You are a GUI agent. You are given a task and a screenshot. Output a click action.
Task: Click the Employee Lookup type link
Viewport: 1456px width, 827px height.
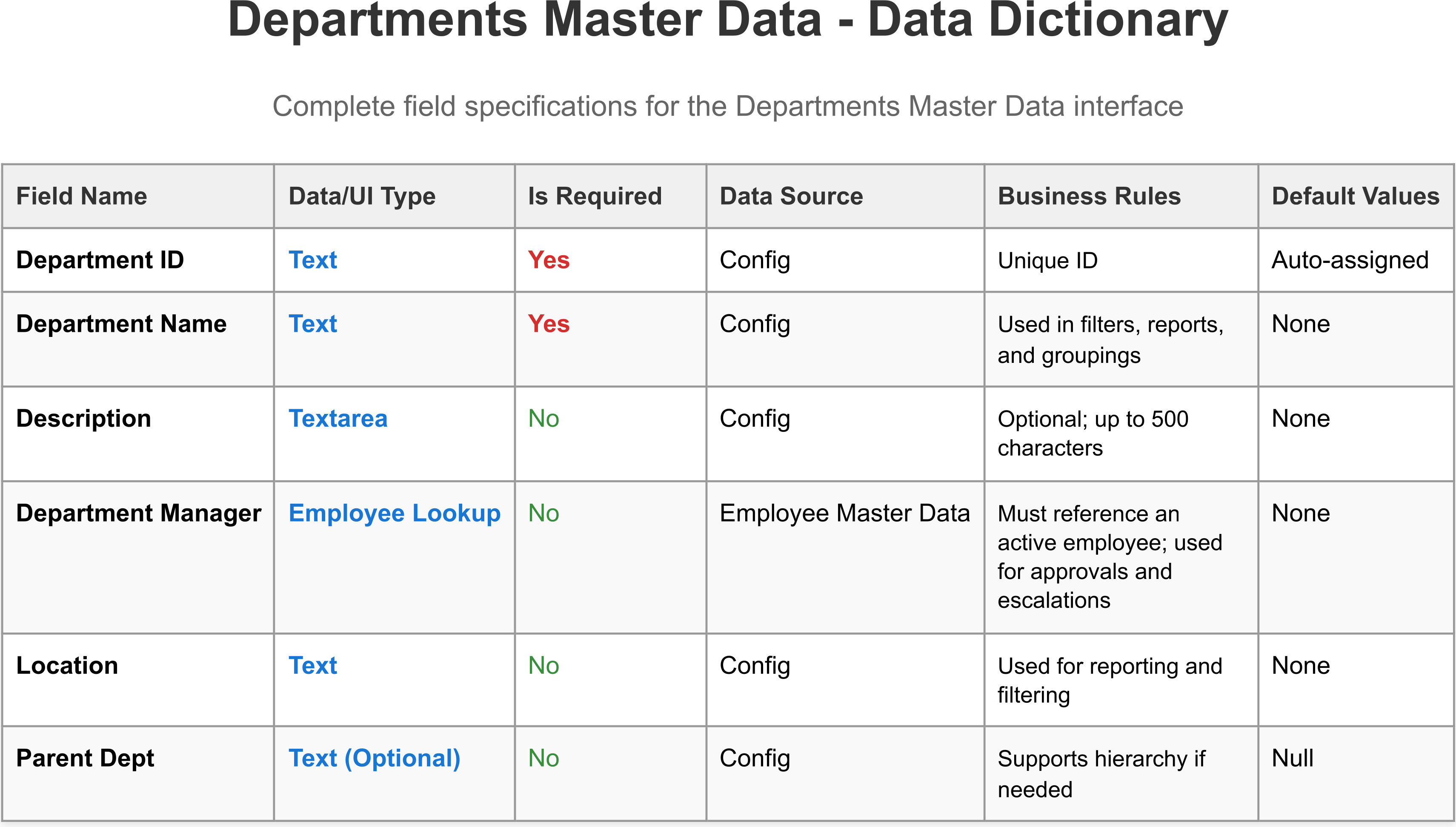(394, 513)
